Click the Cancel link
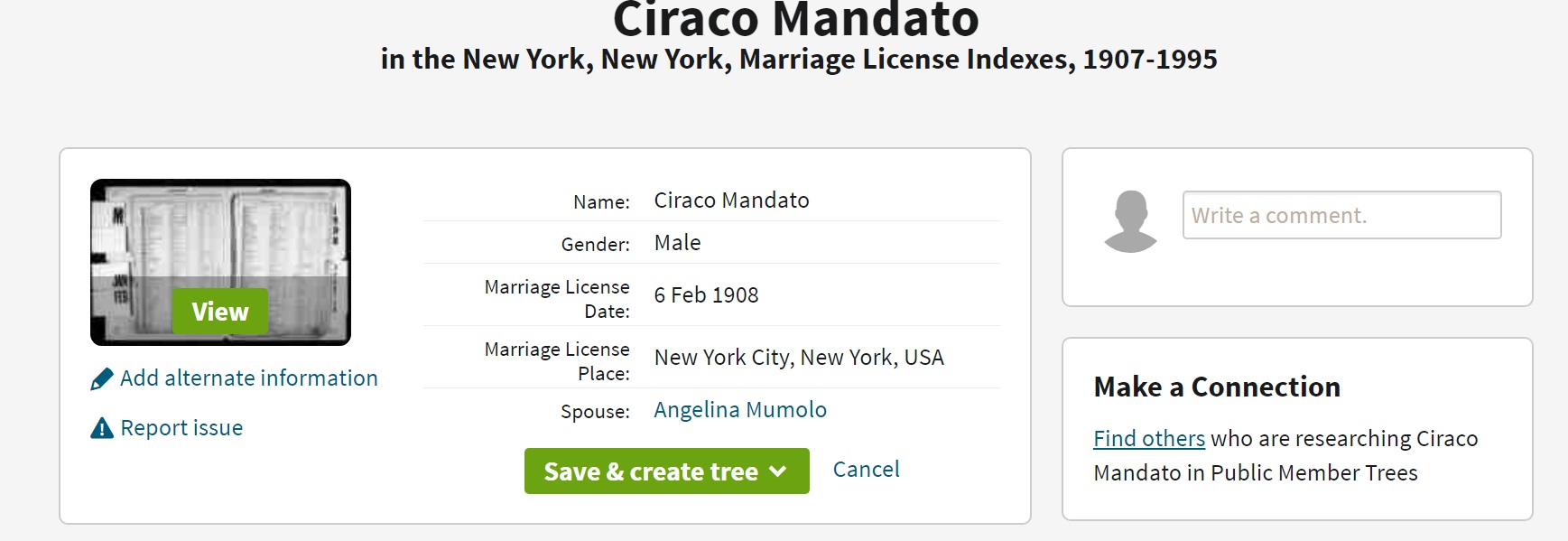Image resolution: width=1568 pixels, height=541 pixels. click(x=866, y=470)
